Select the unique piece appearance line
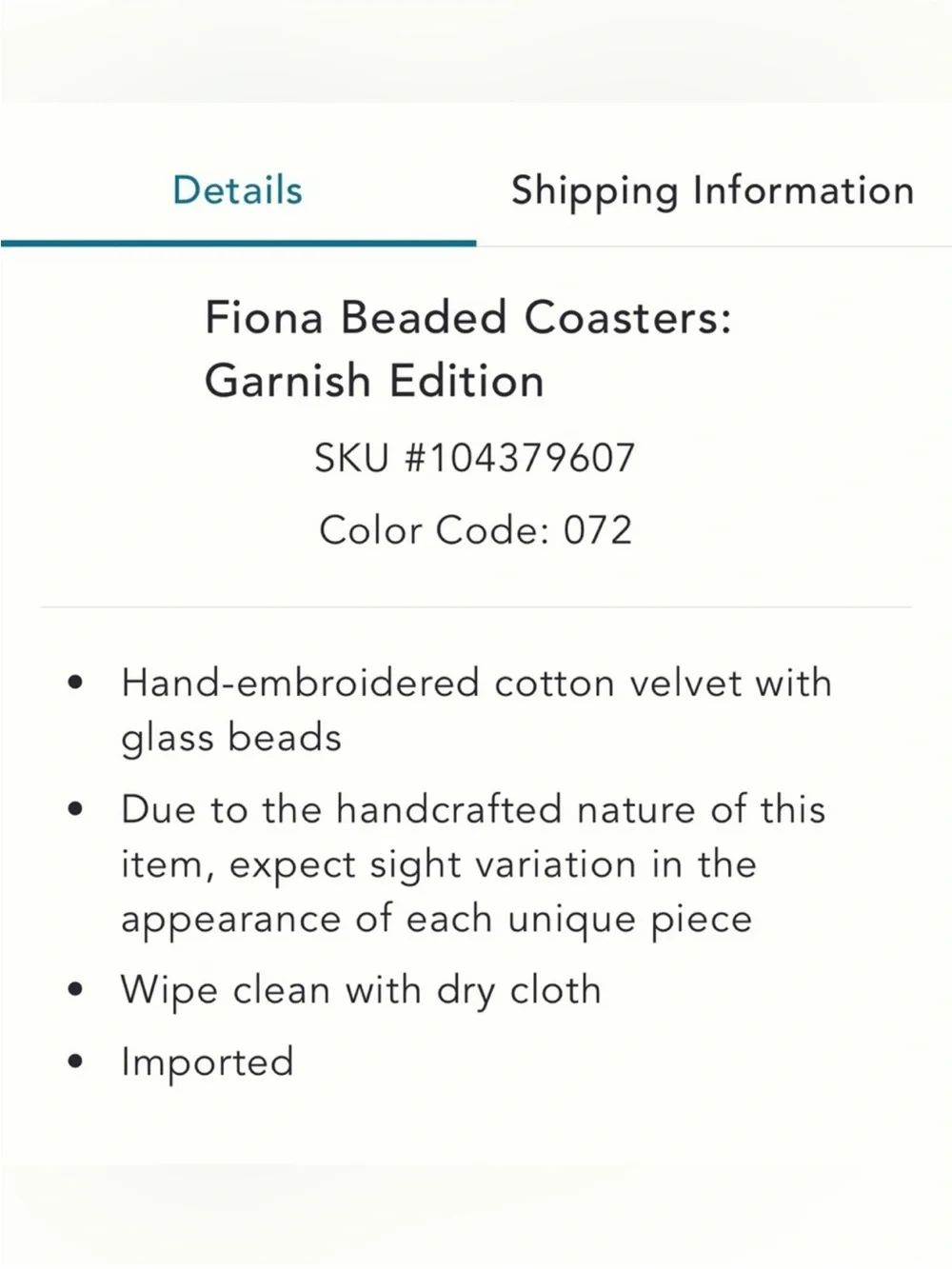Image resolution: width=952 pixels, height=1269 pixels. (436, 921)
